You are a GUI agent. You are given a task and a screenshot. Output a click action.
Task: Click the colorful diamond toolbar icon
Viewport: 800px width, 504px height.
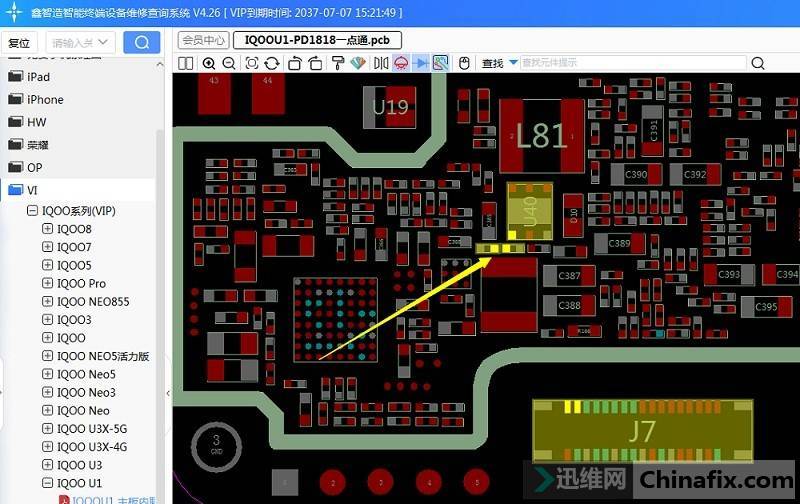click(358, 63)
